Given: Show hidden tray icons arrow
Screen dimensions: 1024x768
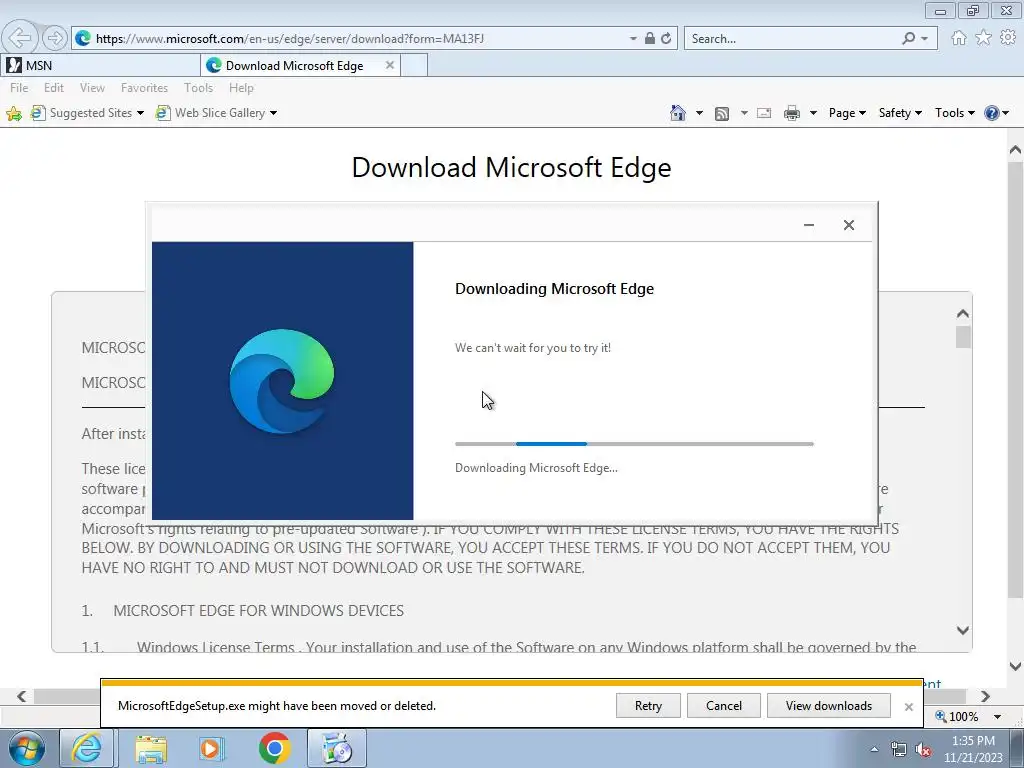Looking at the screenshot, I should click(x=874, y=749).
